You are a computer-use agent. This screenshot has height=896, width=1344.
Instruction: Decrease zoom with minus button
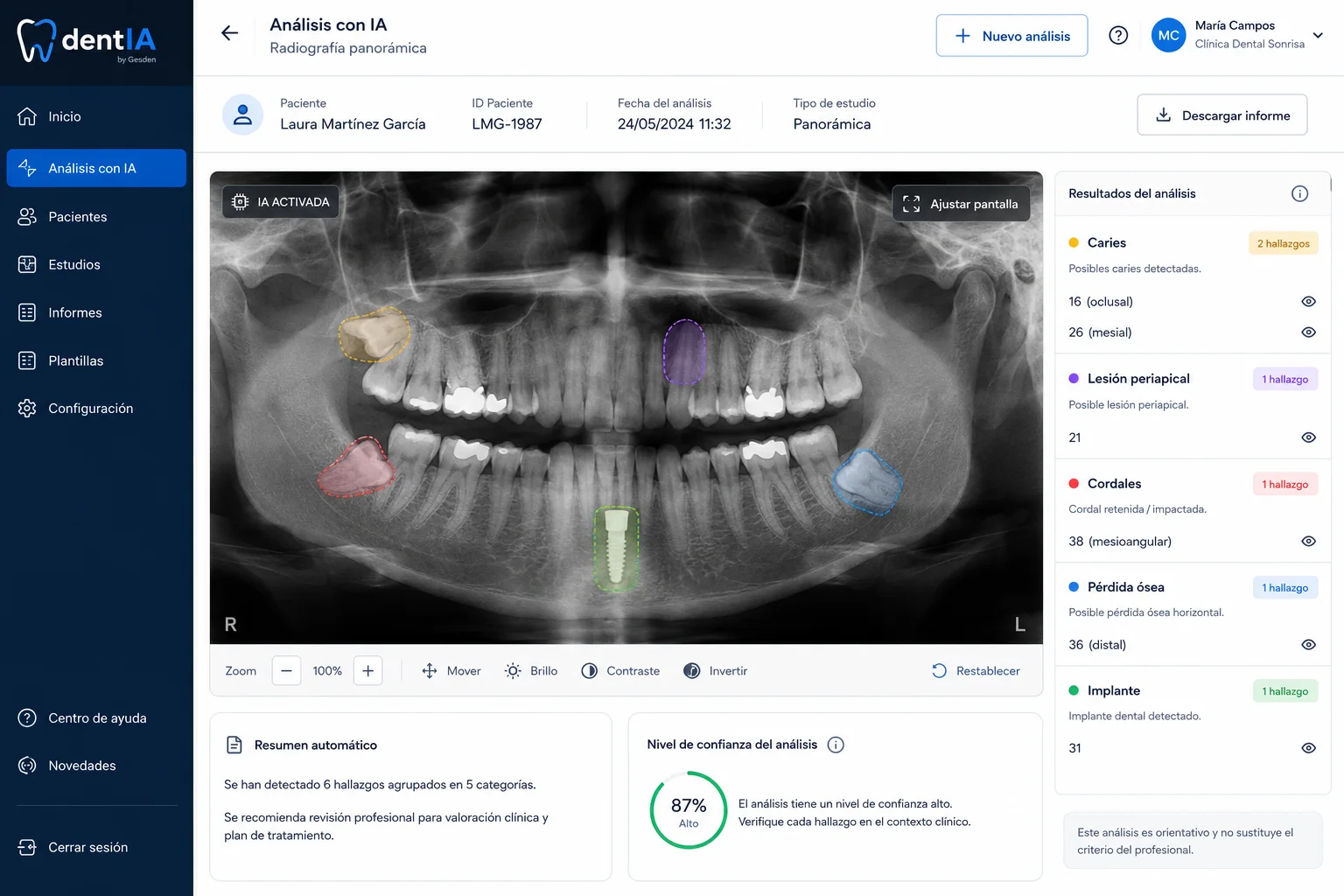[286, 671]
